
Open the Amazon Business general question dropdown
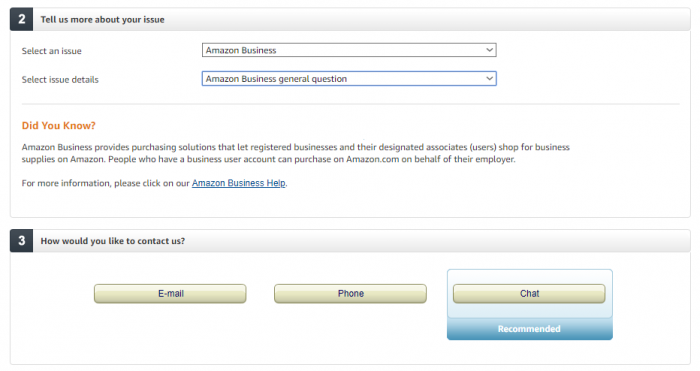349,79
